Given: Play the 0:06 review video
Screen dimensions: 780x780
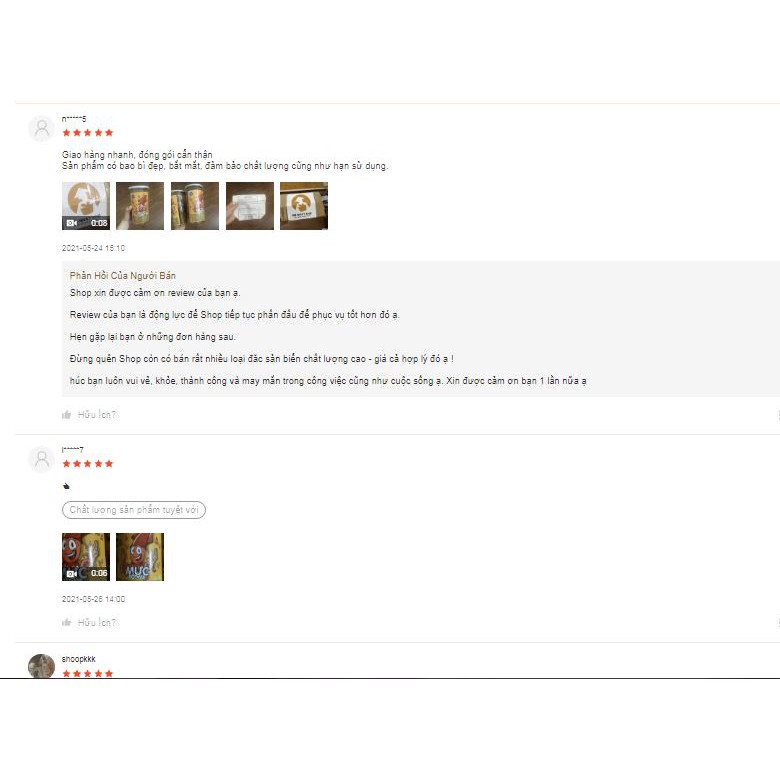Looking at the screenshot, I should click(x=86, y=557).
